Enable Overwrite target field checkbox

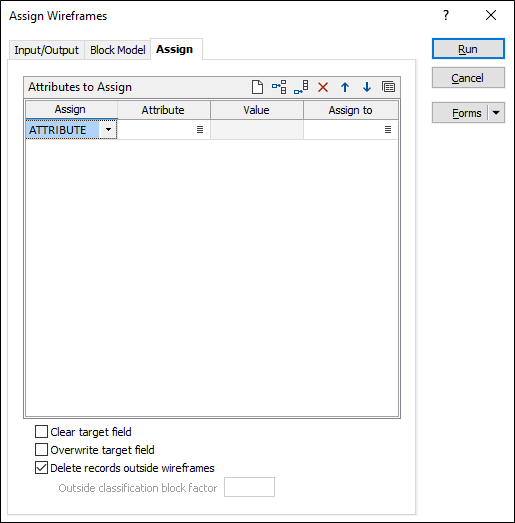[41, 450]
